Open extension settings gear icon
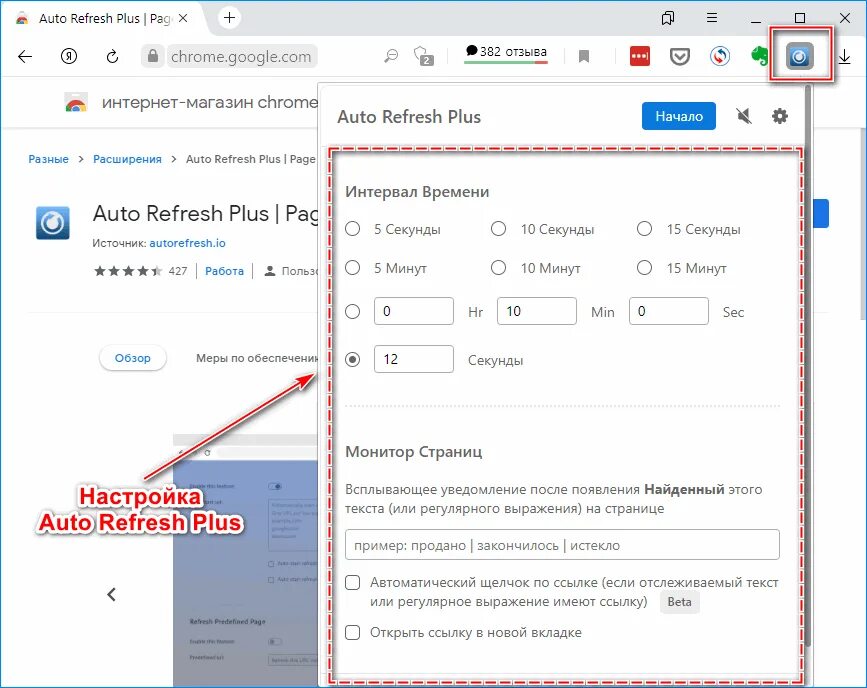Screen dimensions: 867x688 point(780,116)
